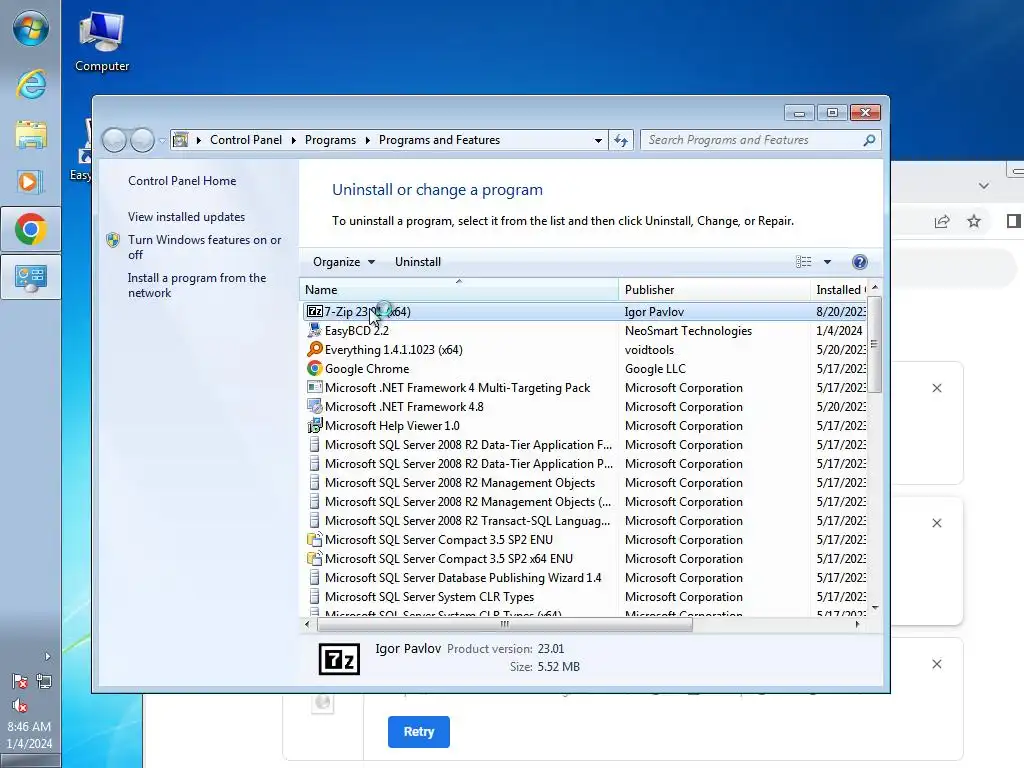Open the address bar history dropdown
Viewport: 1024px width, 768px height.
(x=598, y=140)
